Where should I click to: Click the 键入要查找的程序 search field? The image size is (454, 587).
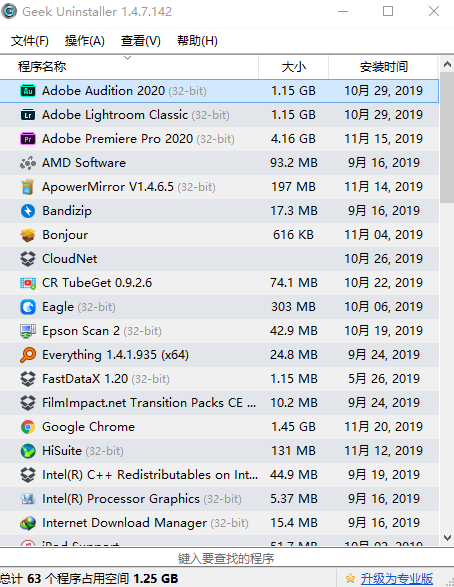click(226, 558)
